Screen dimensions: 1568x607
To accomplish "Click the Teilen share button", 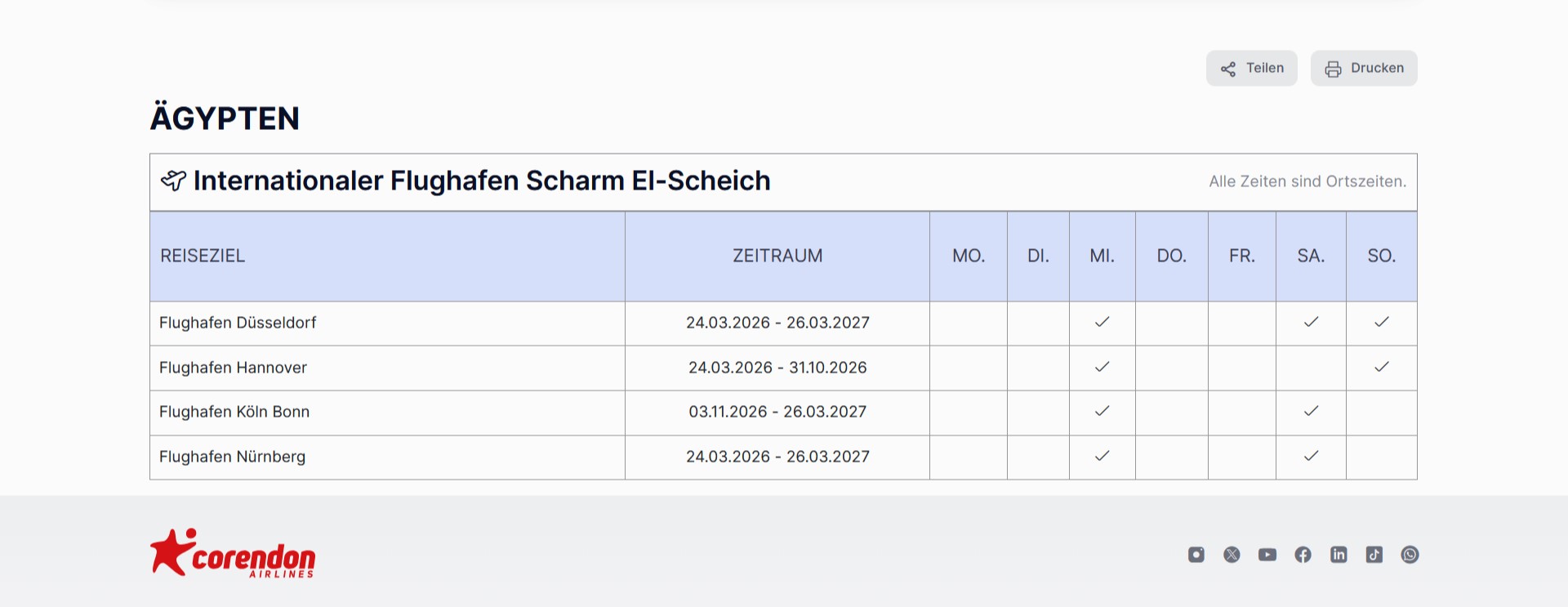I will 1251,69.
